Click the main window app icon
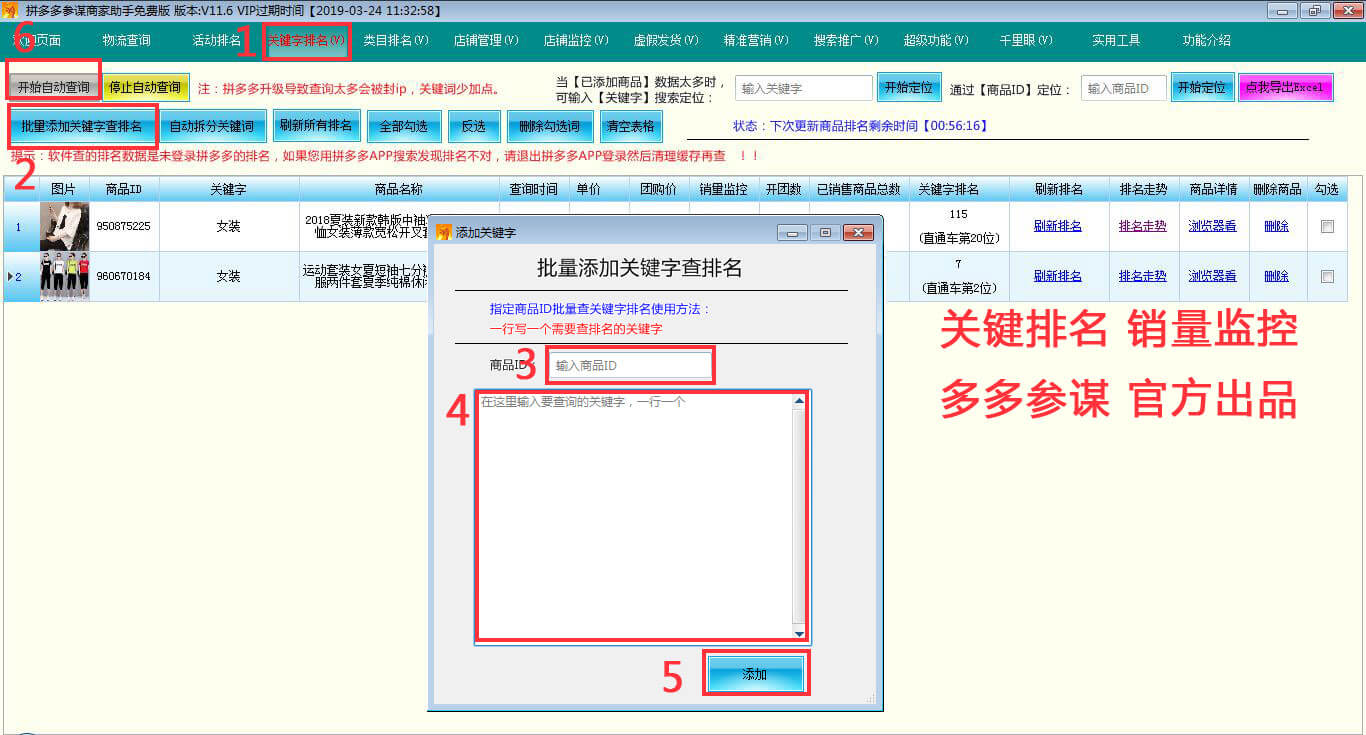The width and height of the screenshot is (1366, 735). [10, 10]
